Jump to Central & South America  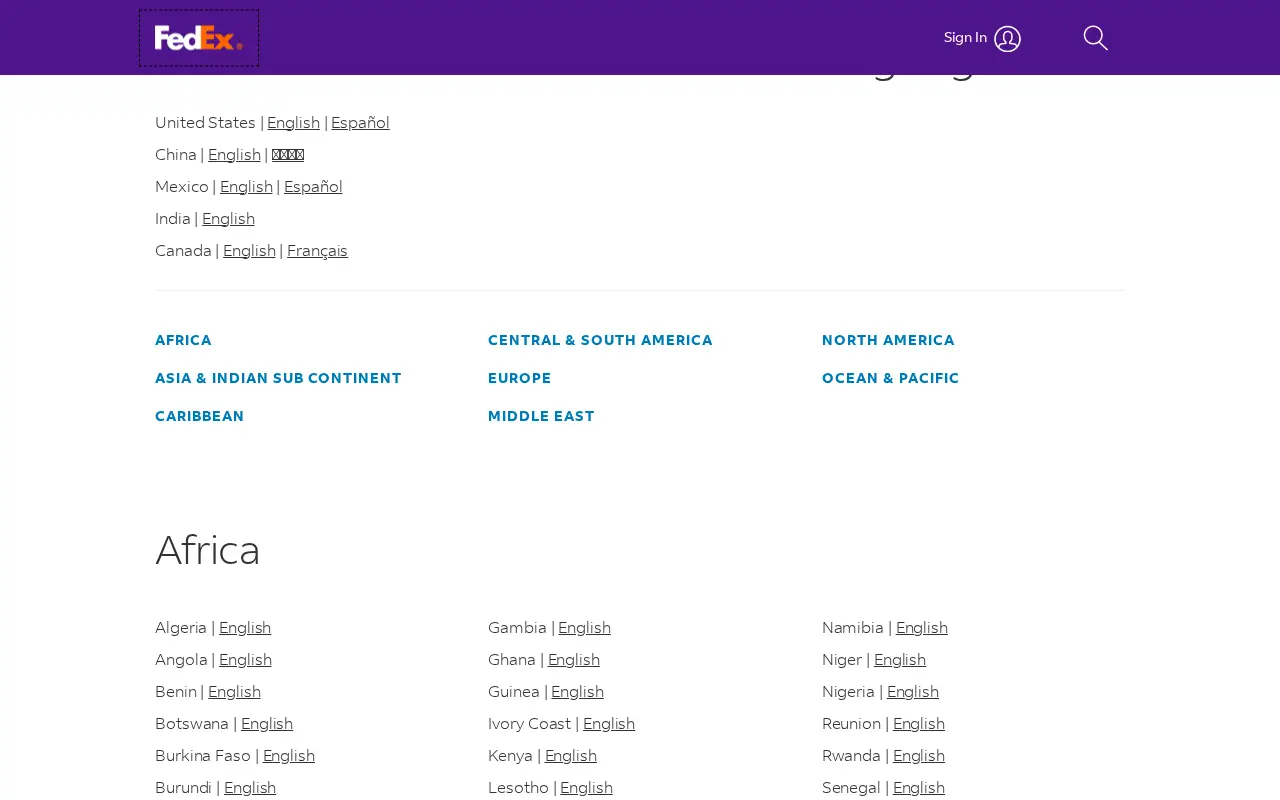[x=600, y=340]
